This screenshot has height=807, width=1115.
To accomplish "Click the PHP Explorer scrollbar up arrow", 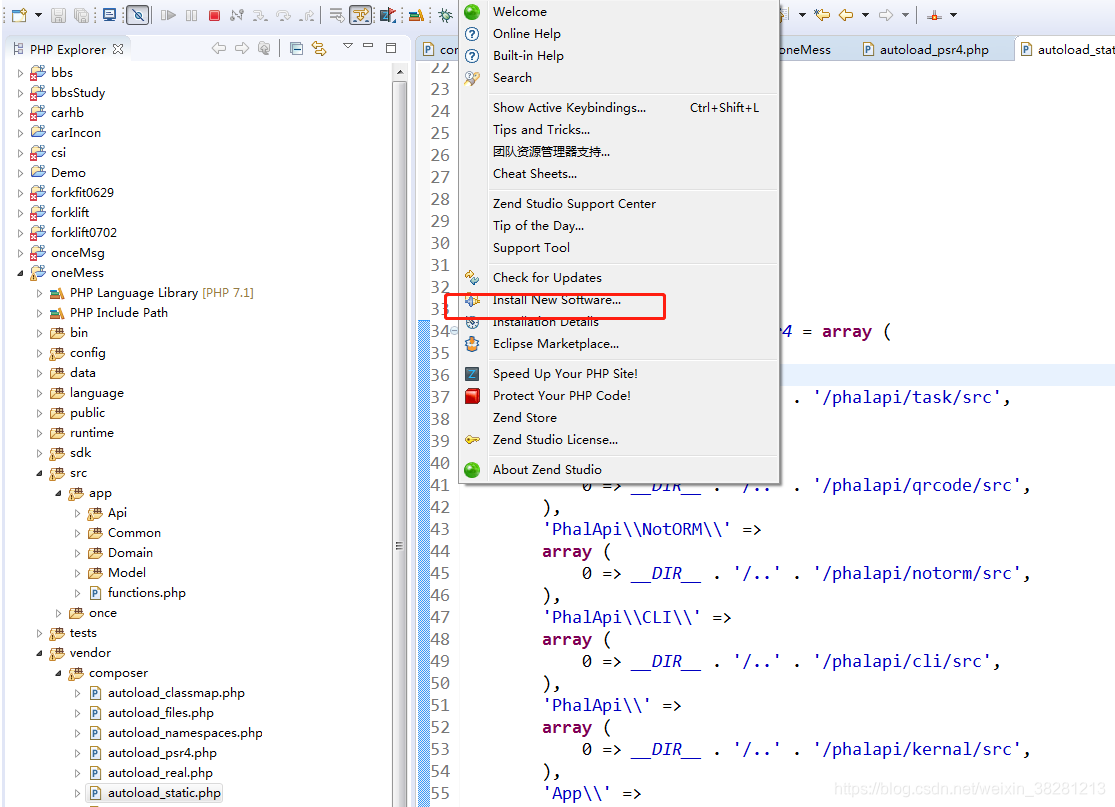I will [x=400, y=72].
